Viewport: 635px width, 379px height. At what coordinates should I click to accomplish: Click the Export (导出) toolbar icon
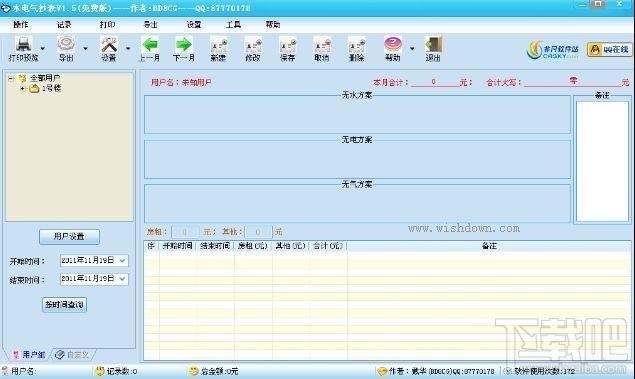(x=66, y=49)
